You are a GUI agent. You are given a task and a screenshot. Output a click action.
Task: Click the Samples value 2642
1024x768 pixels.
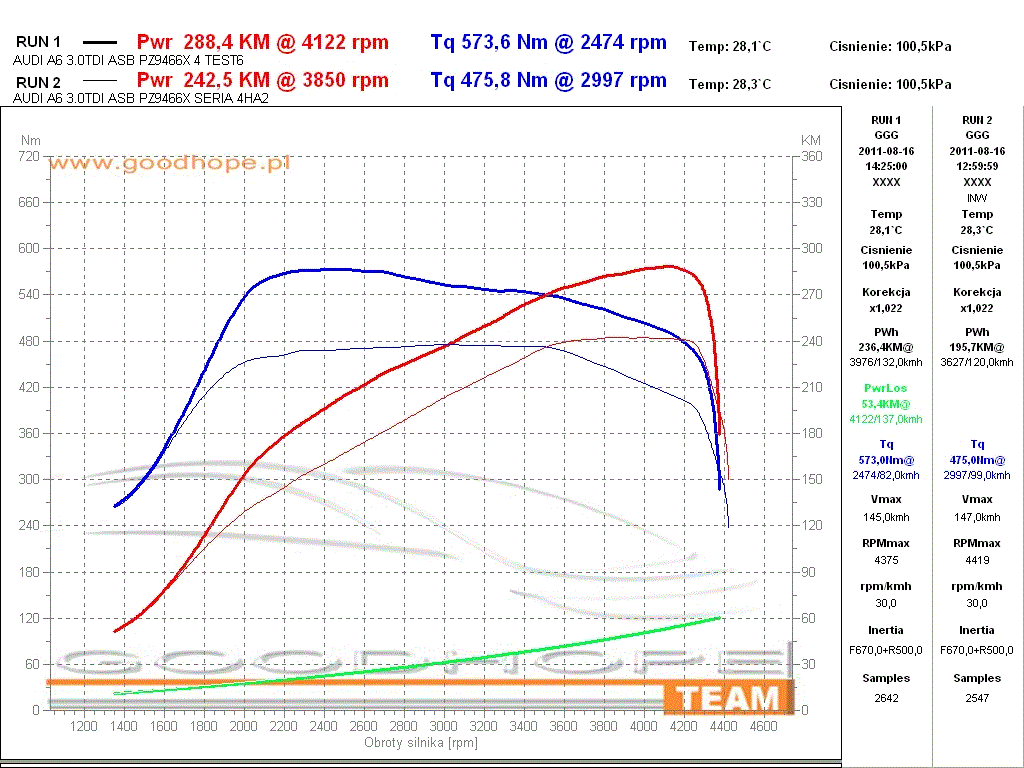click(x=886, y=698)
